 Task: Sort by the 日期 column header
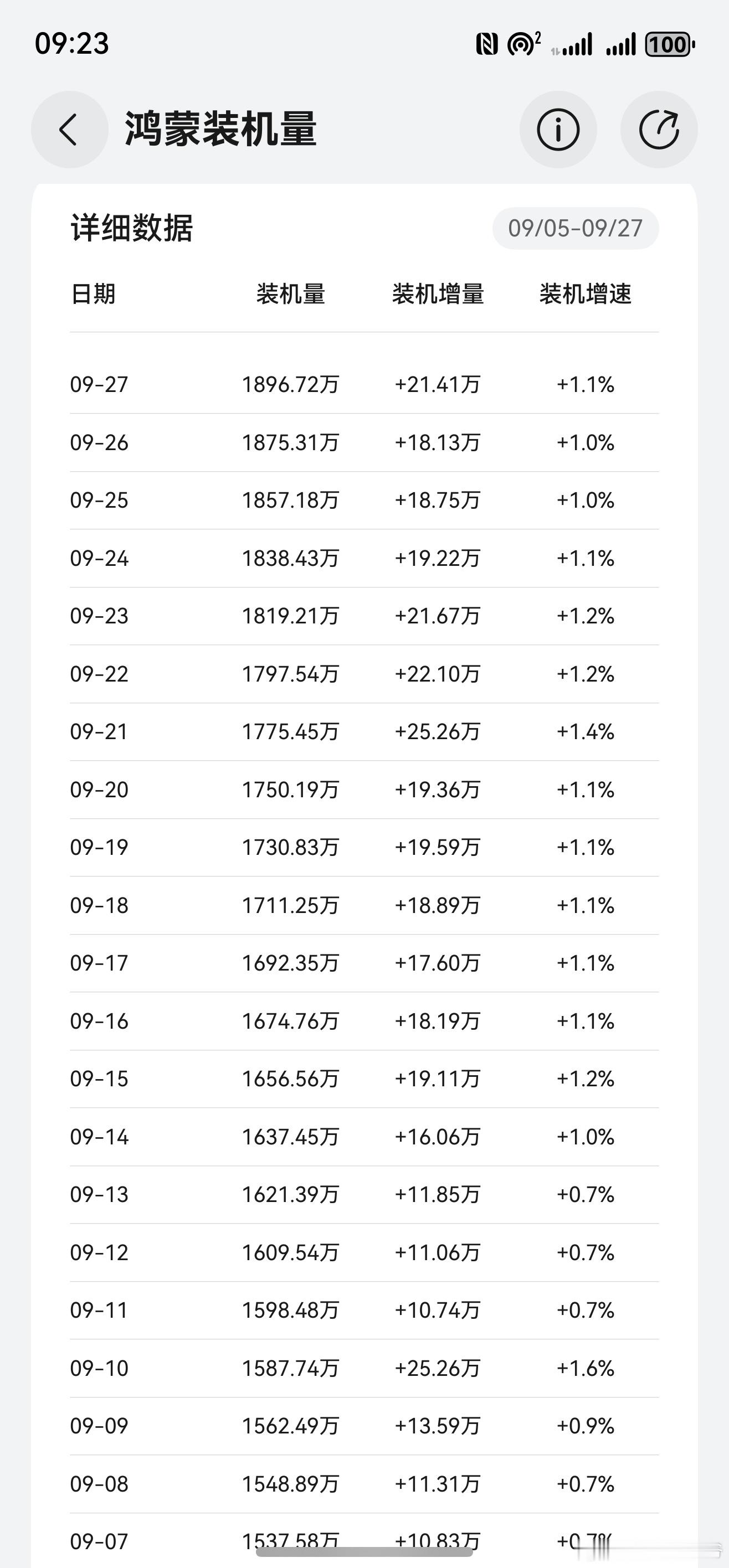point(93,294)
